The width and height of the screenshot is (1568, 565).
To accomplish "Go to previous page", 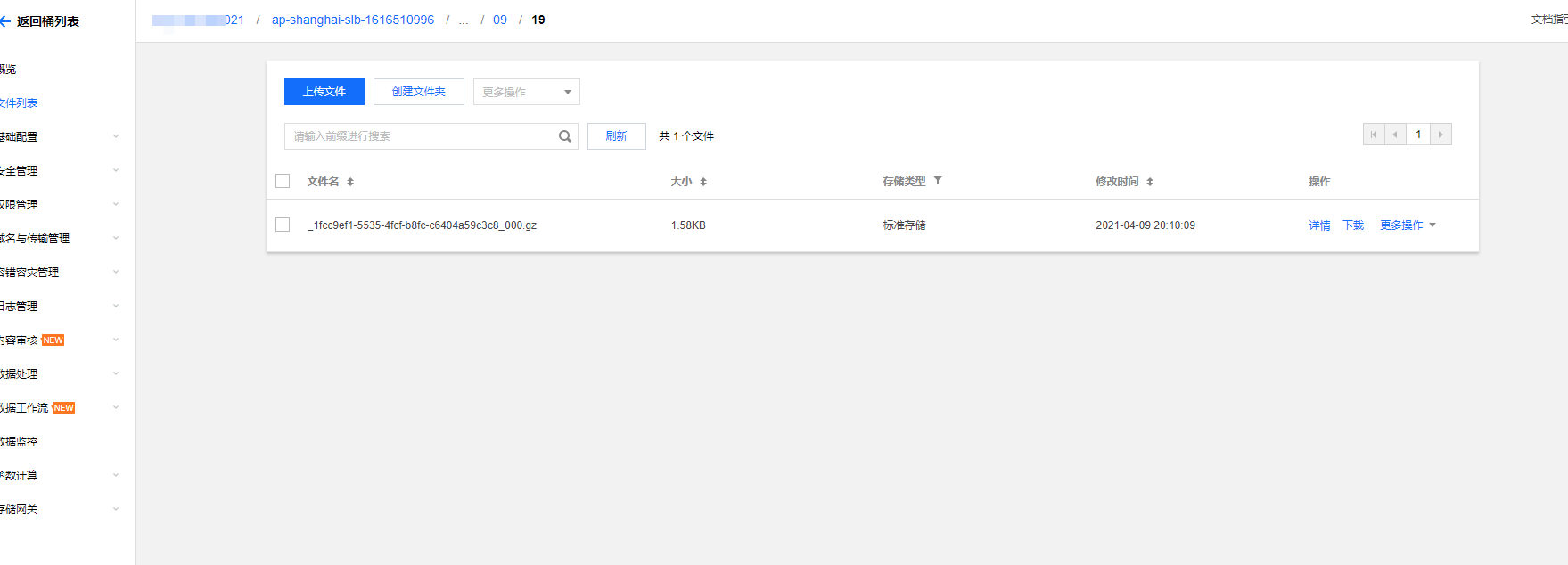I will [x=1396, y=135].
